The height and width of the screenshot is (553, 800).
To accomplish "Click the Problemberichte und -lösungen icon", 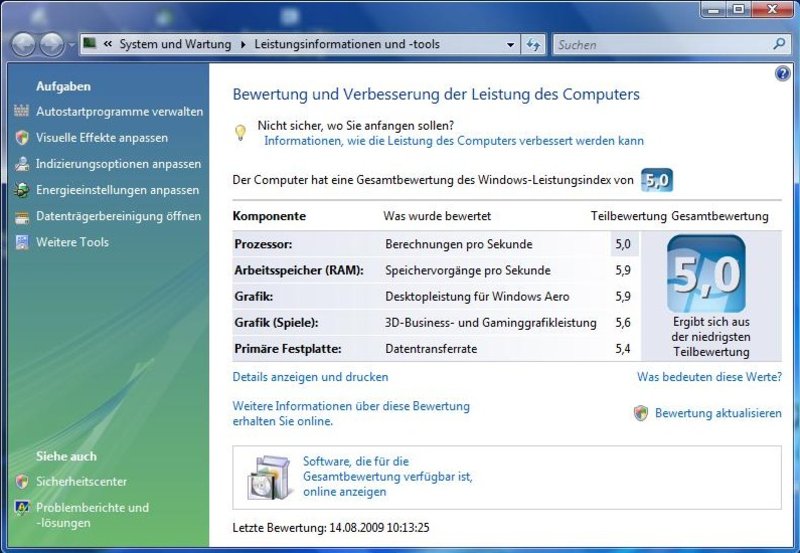I will (22, 508).
